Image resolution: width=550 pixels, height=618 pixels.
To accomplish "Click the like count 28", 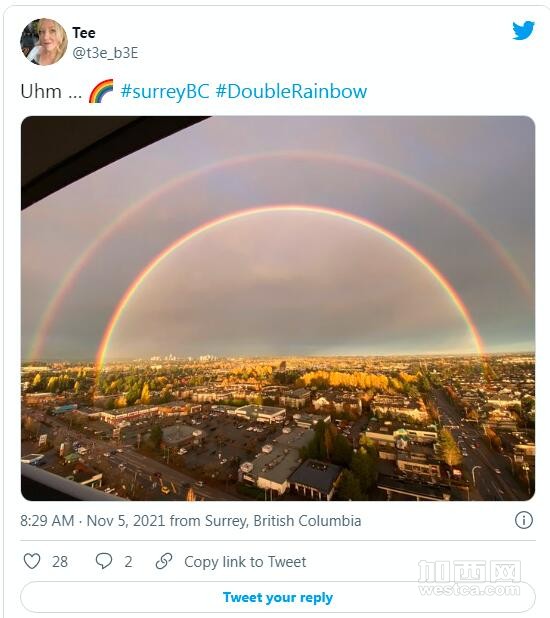I will click(x=60, y=562).
